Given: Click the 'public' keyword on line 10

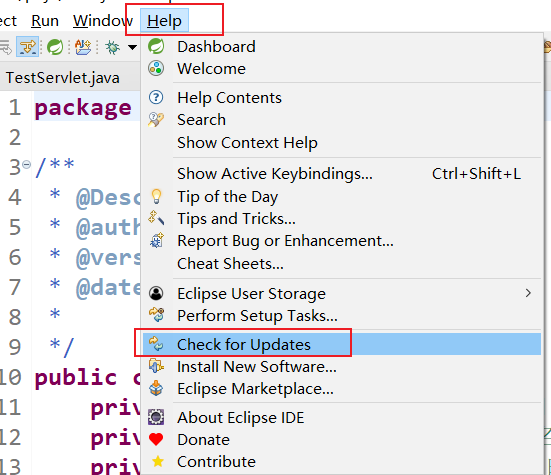Looking at the screenshot, I should pos(75,378).
